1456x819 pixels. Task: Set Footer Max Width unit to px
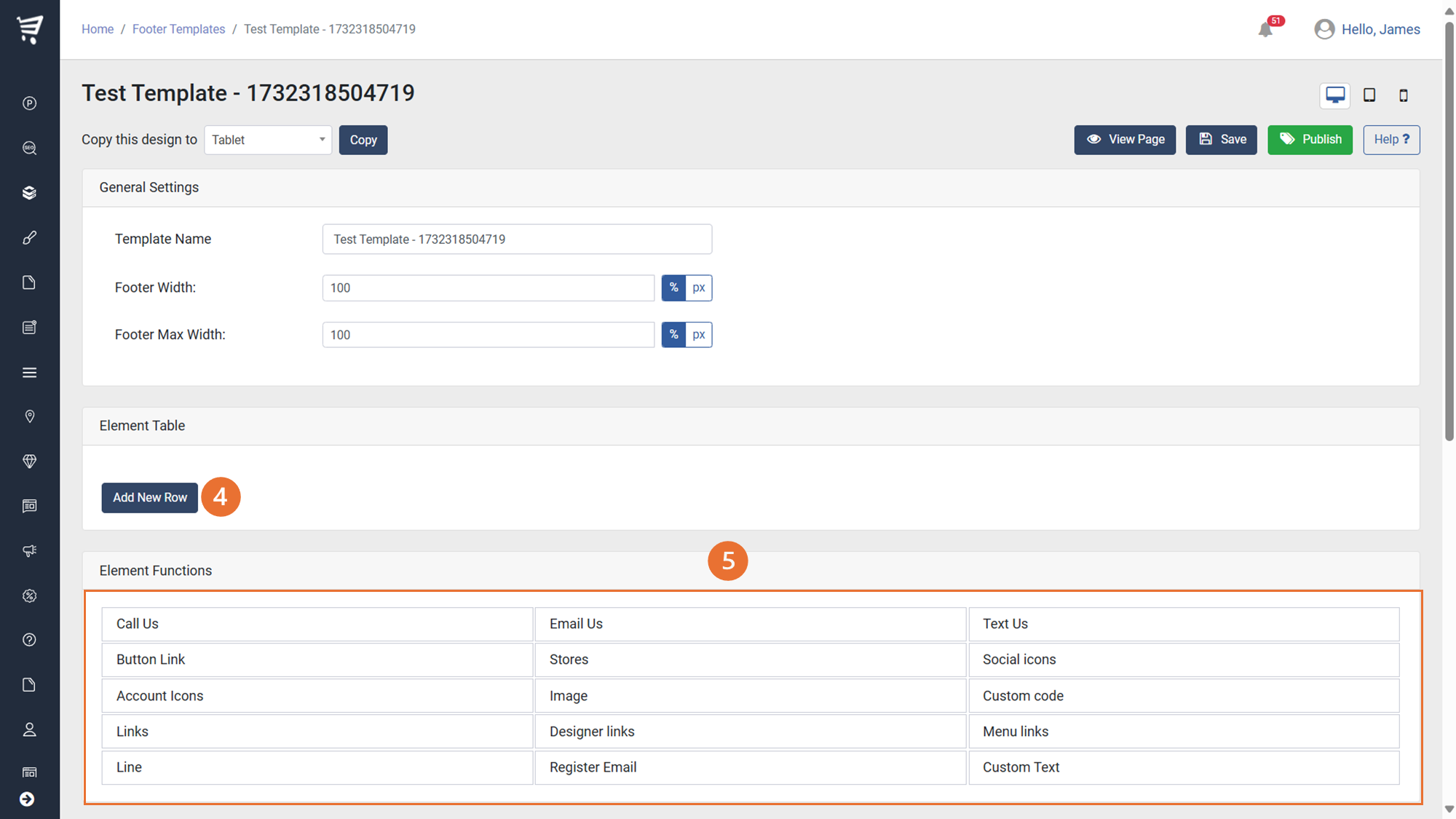699,335
